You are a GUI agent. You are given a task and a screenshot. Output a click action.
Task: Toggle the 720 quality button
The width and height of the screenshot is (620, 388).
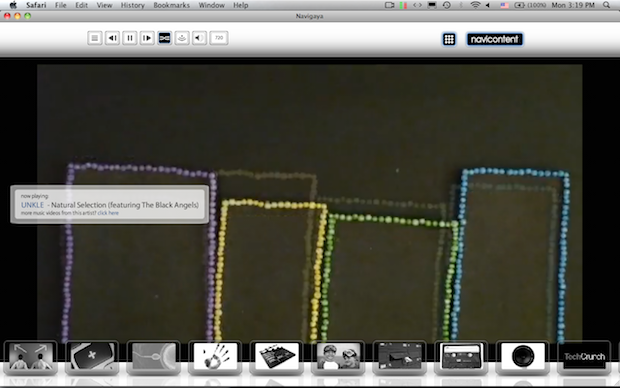coord(219,38)
